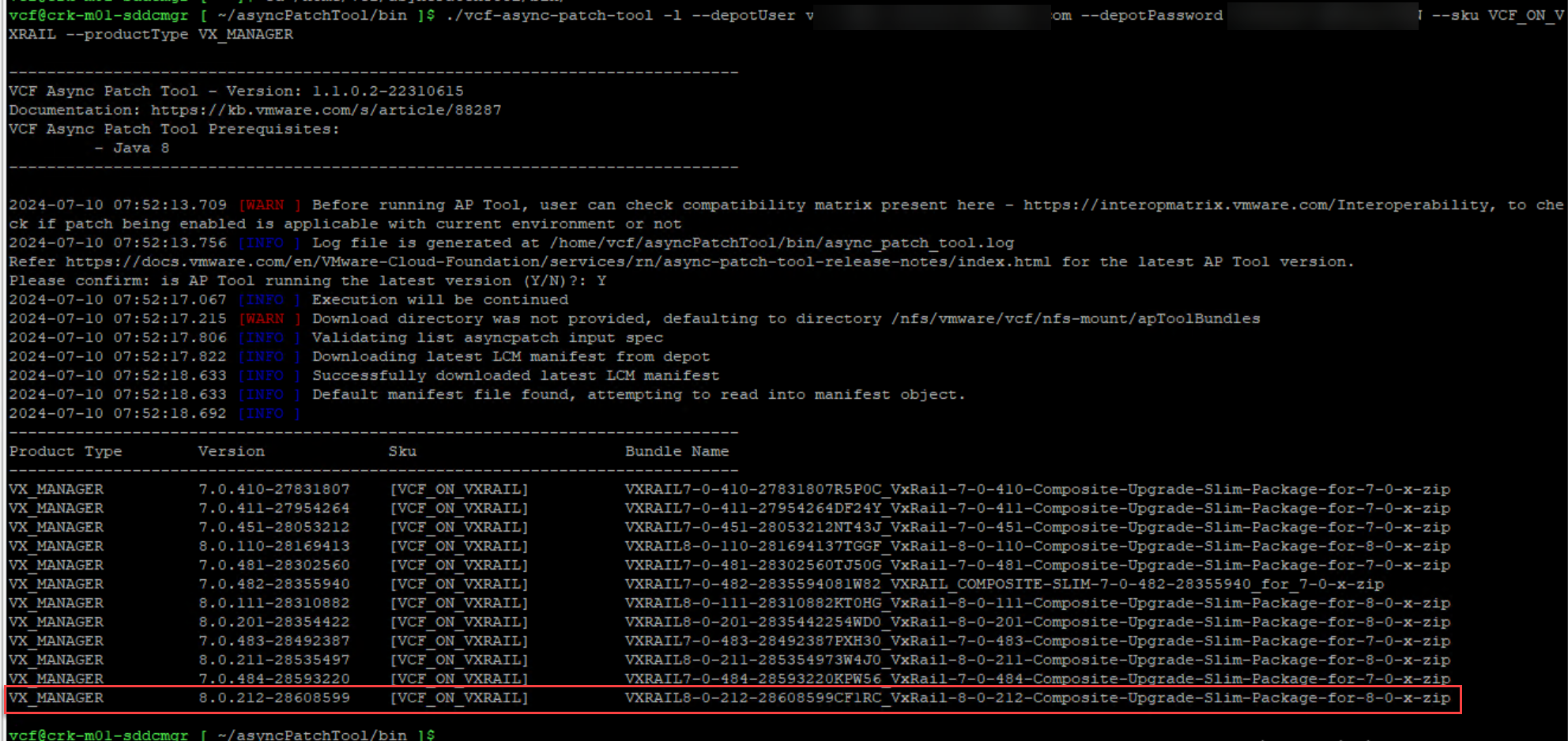The height and width of the screenshot is (741, 1568).
Task: Click [VCF_ON_VXRAIL] in the 7.0.481-28302560 row
Action: point(459,565)
